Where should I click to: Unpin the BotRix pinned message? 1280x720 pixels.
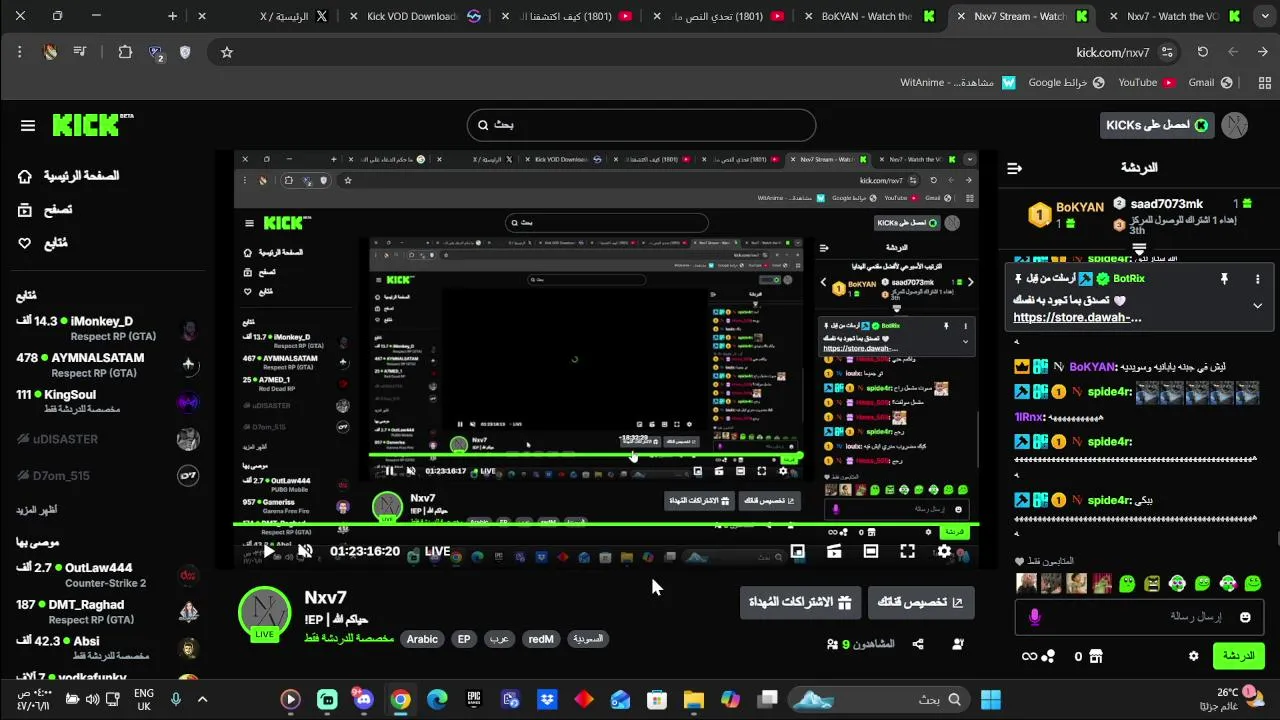[x=1223, y=279]
